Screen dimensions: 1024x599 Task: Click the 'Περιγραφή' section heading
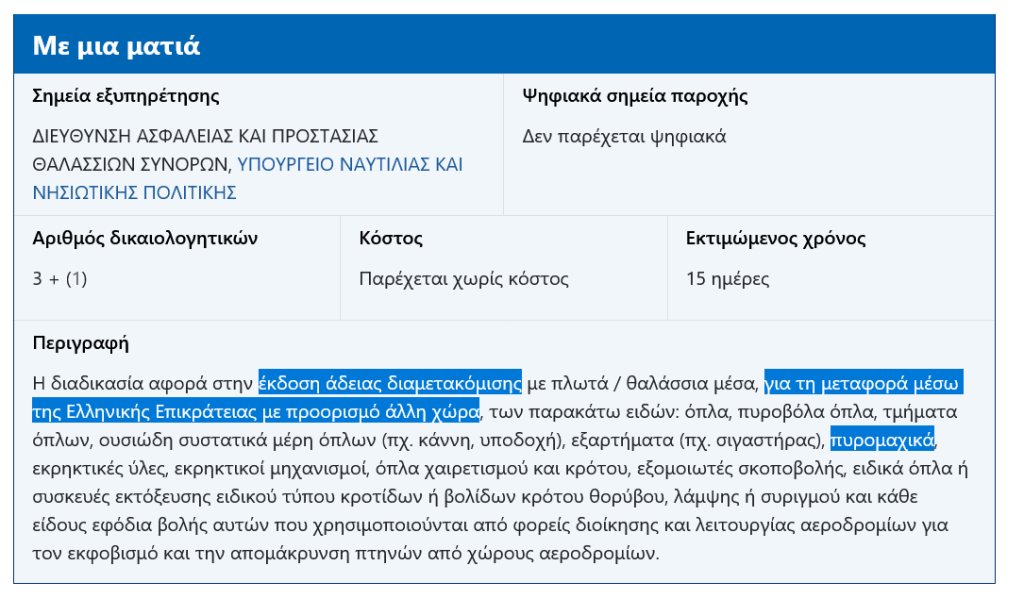click(81, 344)
